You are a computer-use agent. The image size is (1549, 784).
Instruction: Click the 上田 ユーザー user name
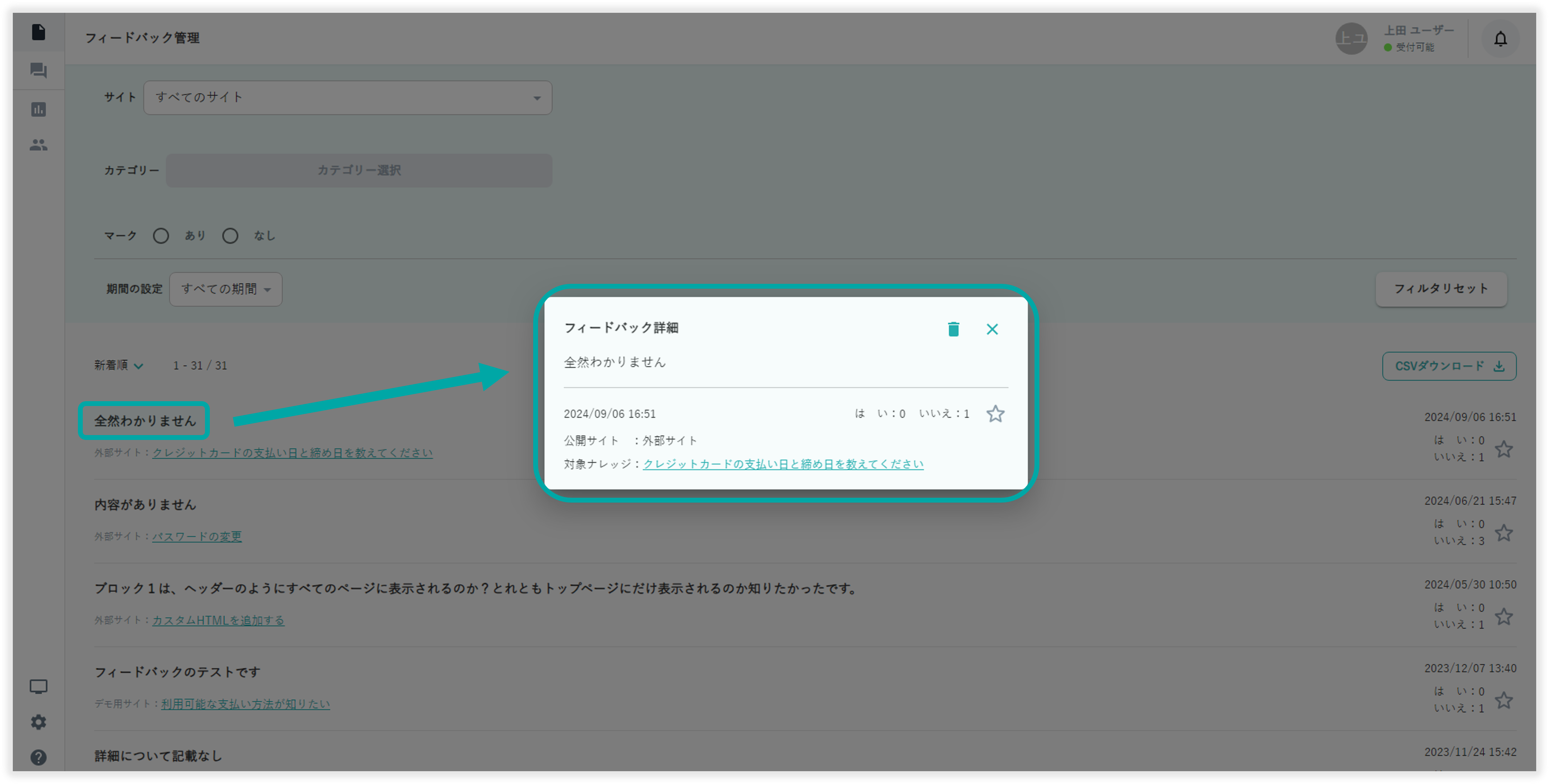click(x=1418, y=30)
